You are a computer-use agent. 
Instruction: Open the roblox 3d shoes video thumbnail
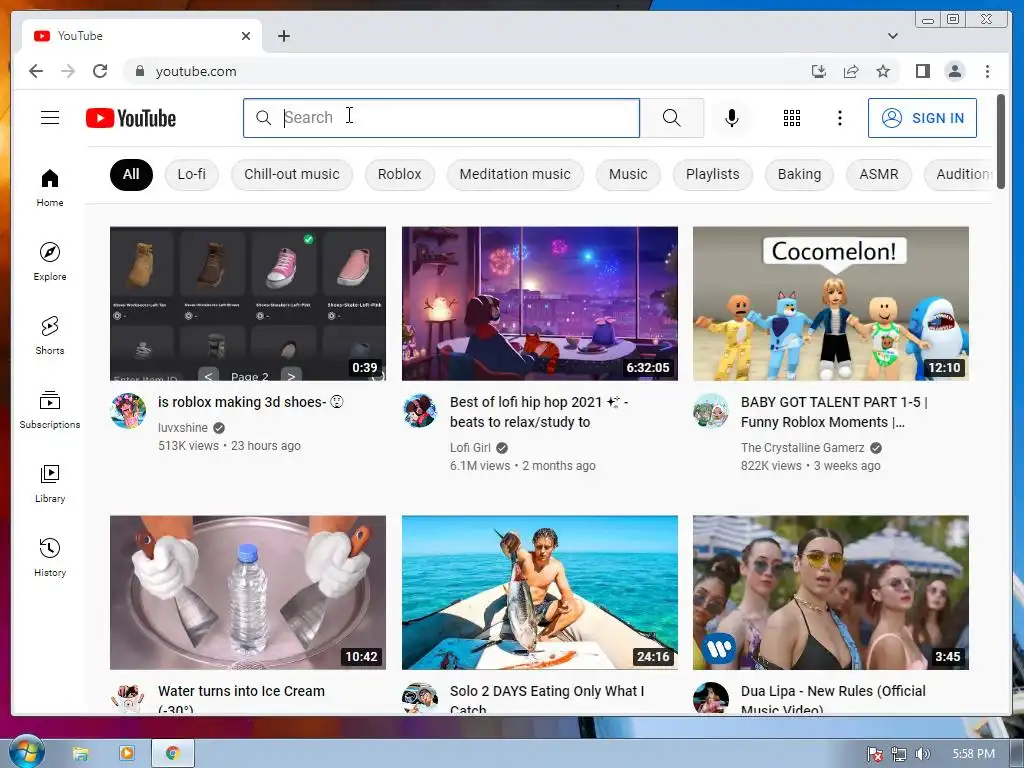tap(248, 304)
